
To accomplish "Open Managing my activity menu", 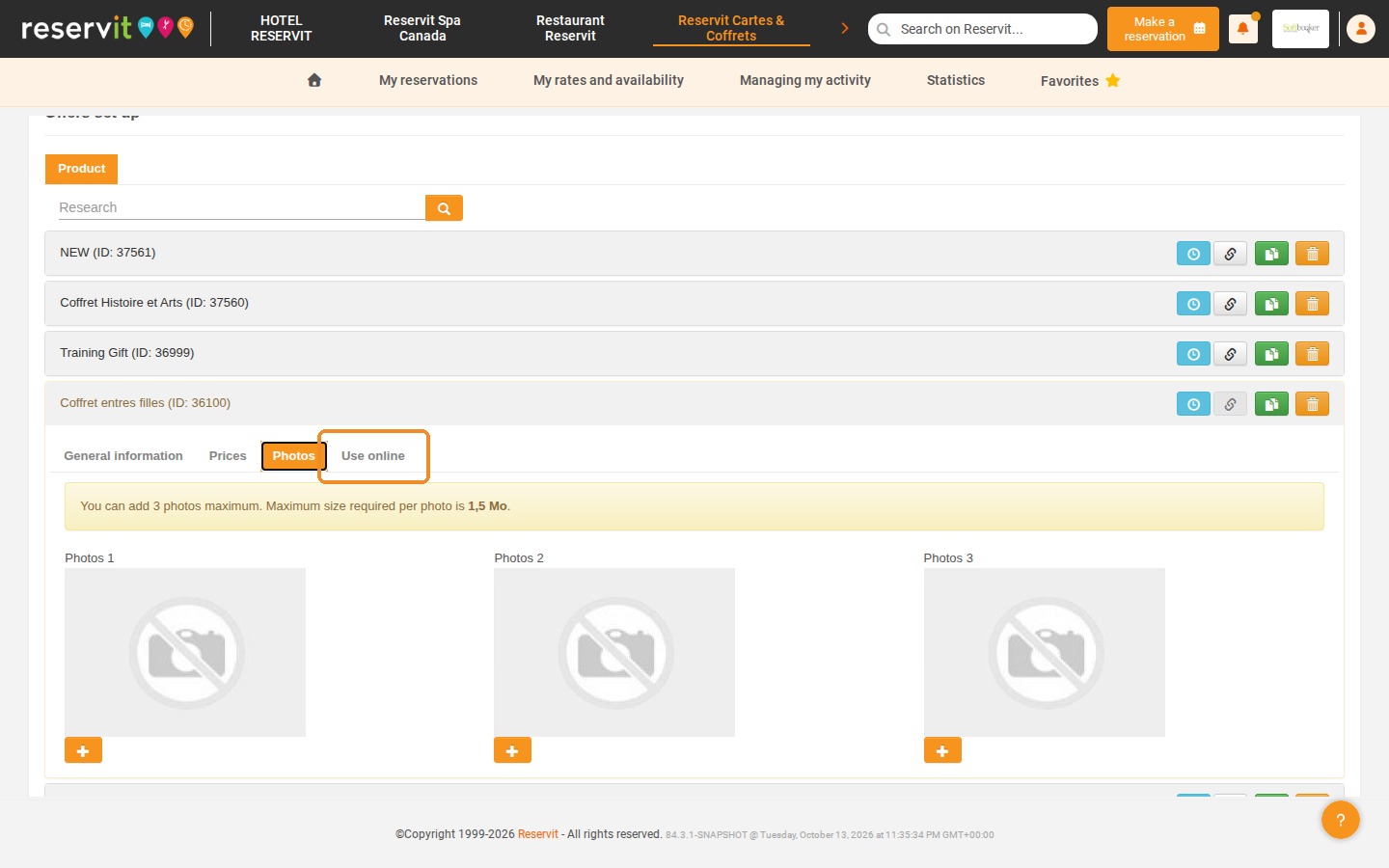I will pos(805,80).
